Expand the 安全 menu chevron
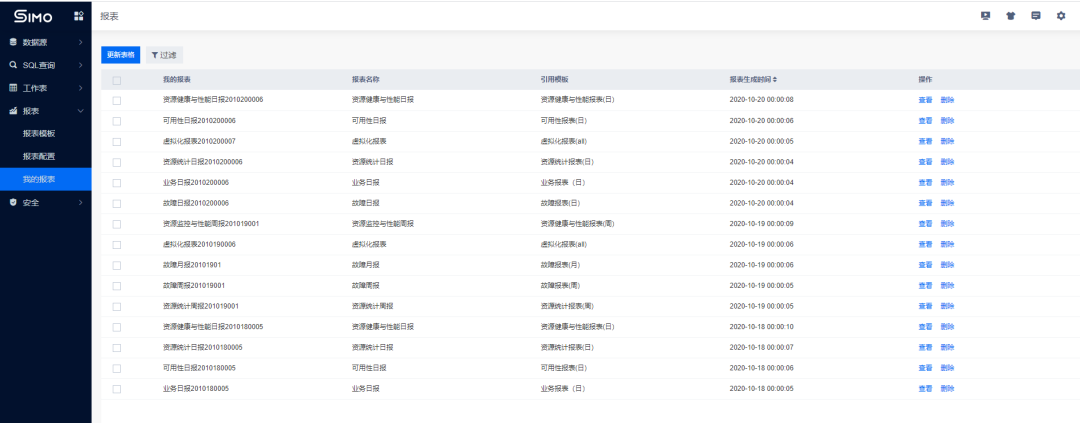Image resolution: width=1080 pixels, height=423 pixels. (x=81, y=203)
